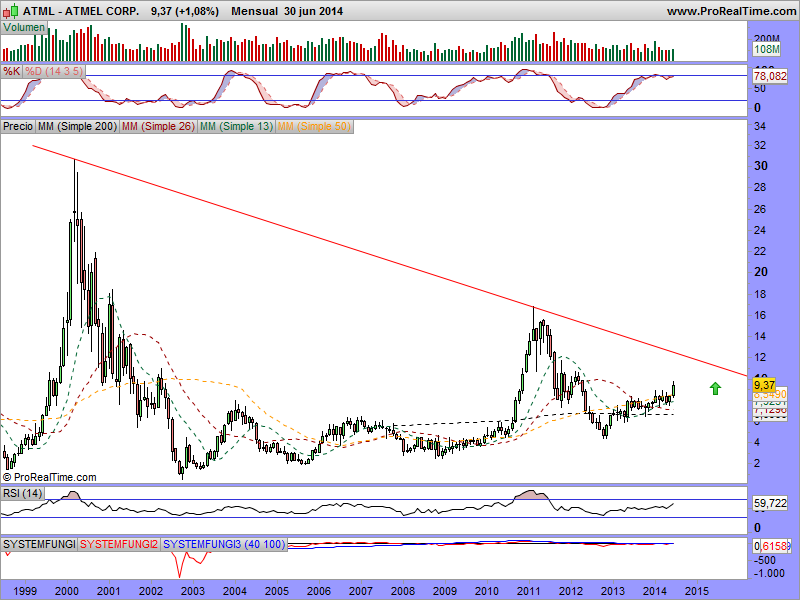This screenshot has width=800, height=600.
Task: Click the 2009 label on the time axis
Action: [x=444, y=591]
